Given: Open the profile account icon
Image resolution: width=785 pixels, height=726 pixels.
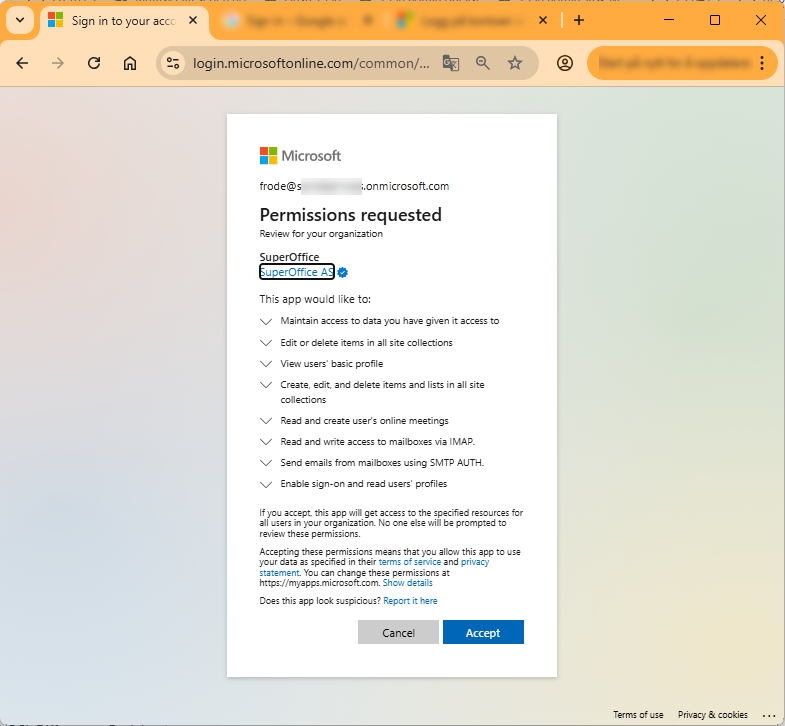Looking at the screenshot, I should (x=565, y=63).
